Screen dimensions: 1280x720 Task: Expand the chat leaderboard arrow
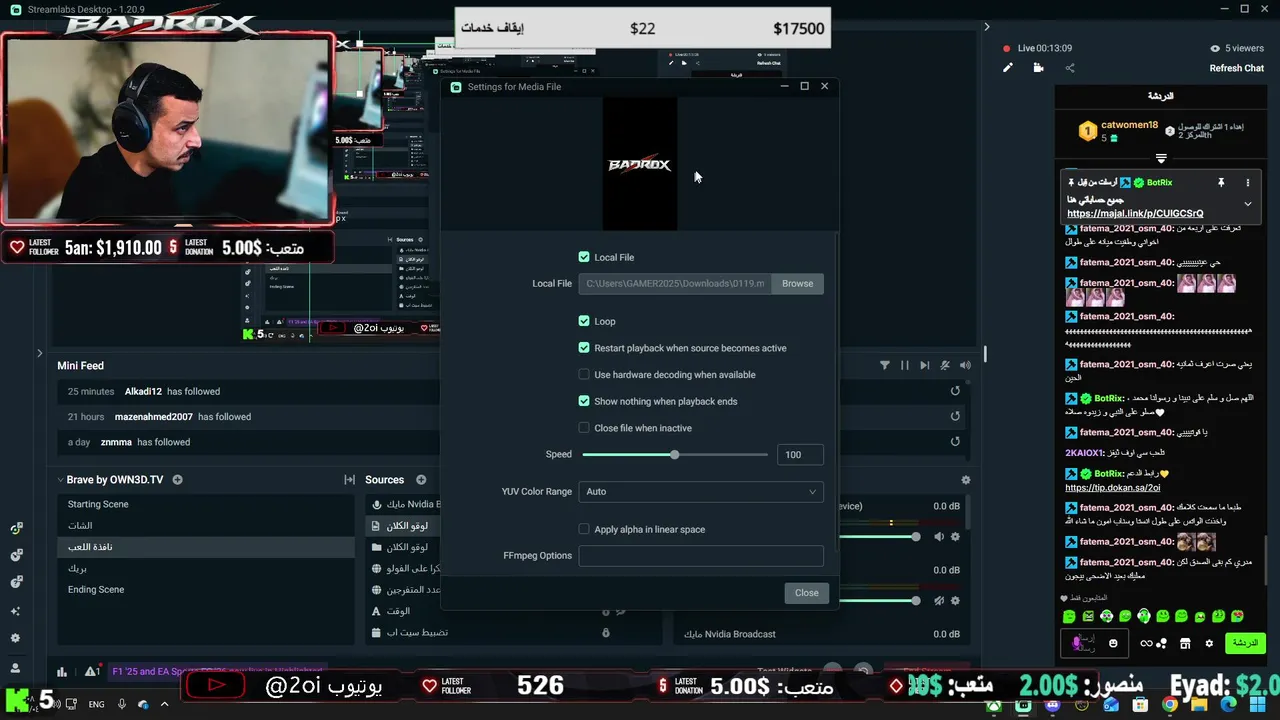pos(1161,158)
